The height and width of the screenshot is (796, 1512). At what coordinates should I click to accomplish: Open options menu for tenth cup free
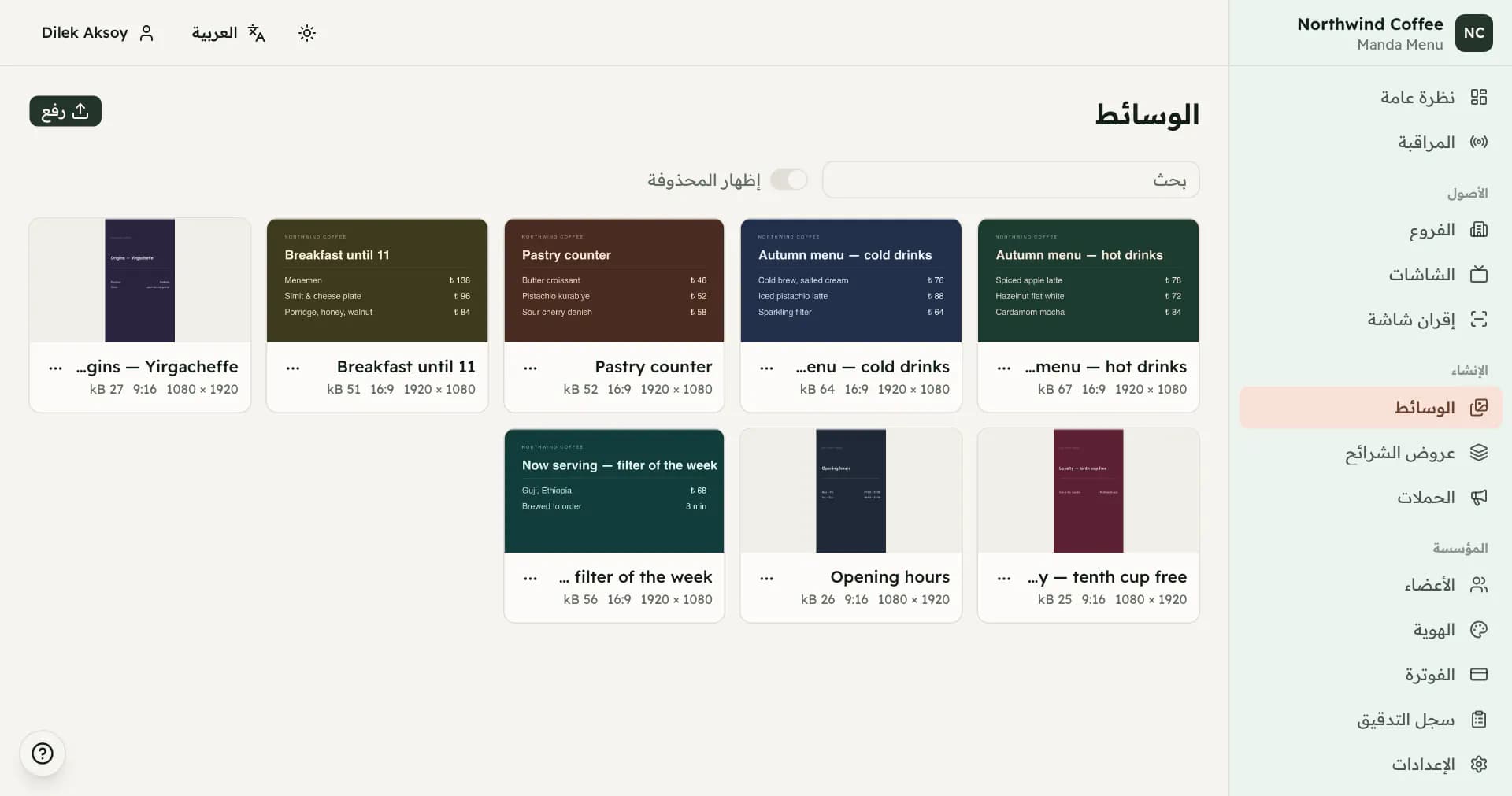[x=1004, y=578]
